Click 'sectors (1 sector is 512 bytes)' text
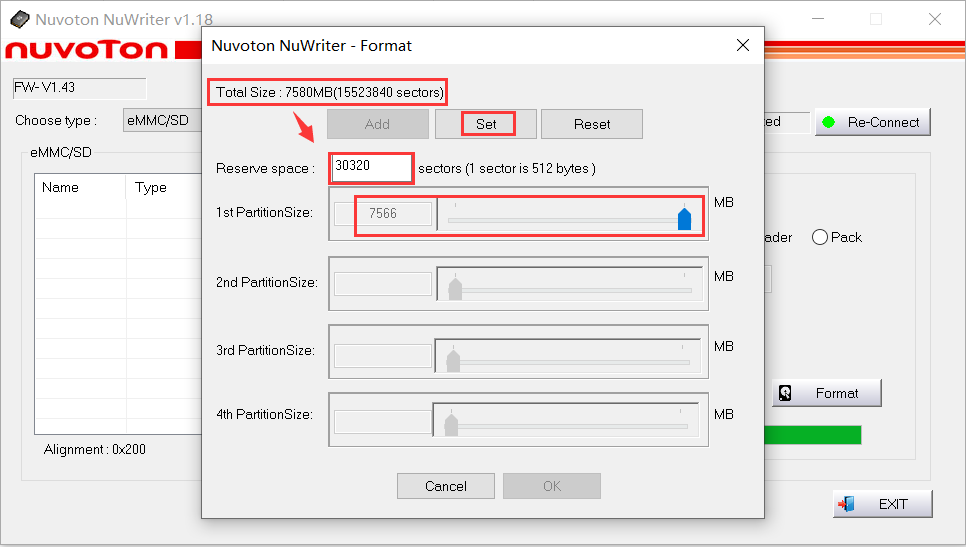The width and height of the screenshot is (966, 547). [506, 168]
